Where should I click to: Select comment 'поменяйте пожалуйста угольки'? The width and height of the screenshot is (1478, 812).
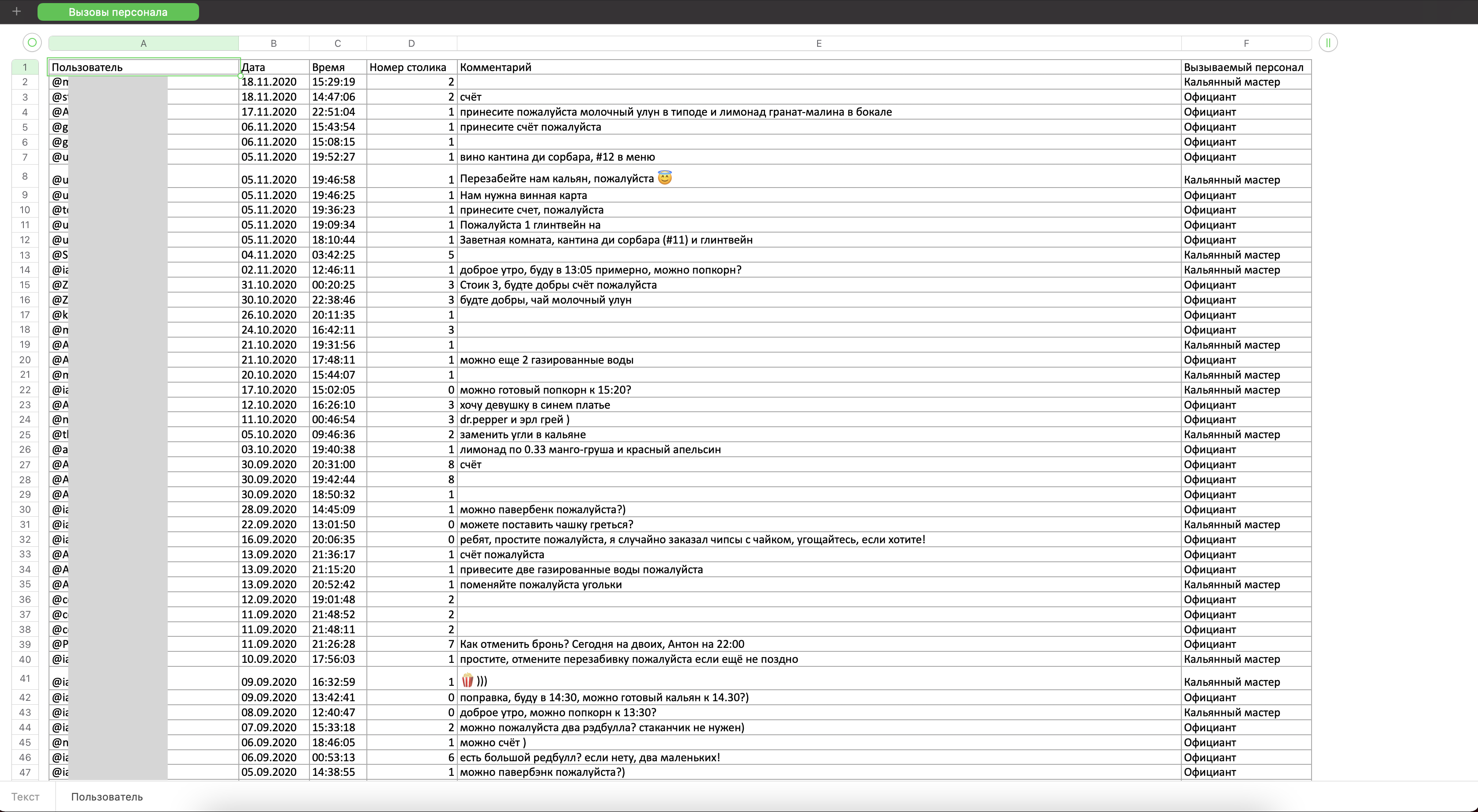(x=819, y=584)
